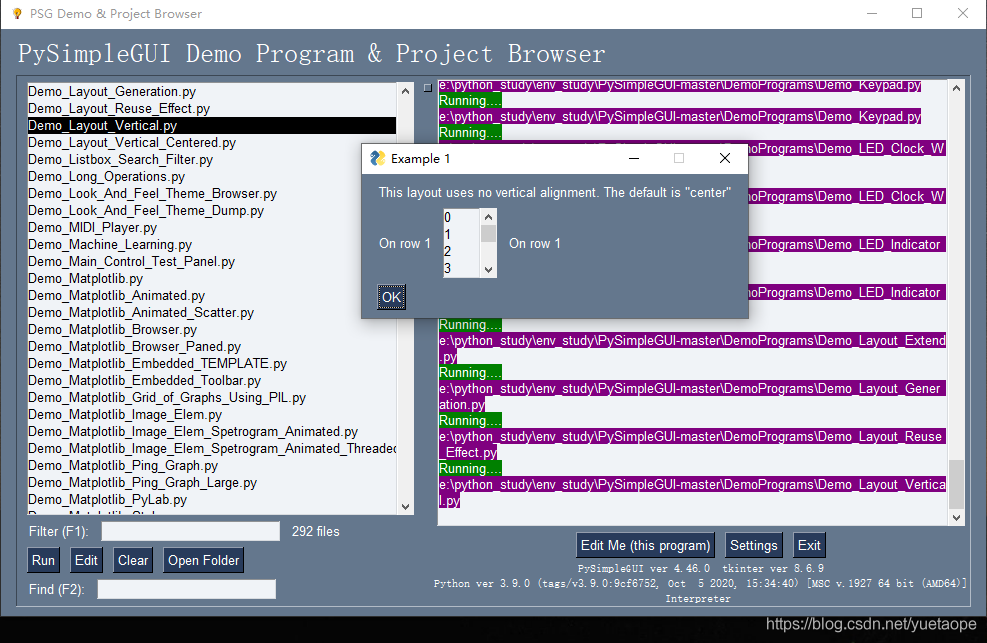Click the Clear button
Viewport: 987px width, 643px height.
133,560
